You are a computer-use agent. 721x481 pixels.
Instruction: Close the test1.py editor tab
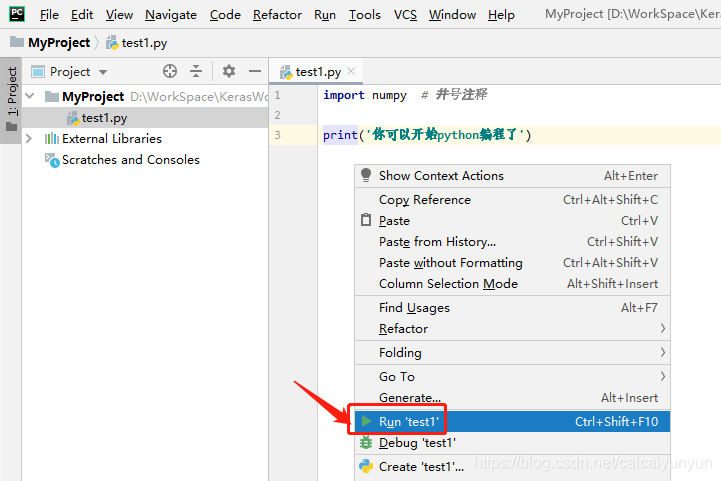pyautogui.click(x=351, y=71)
